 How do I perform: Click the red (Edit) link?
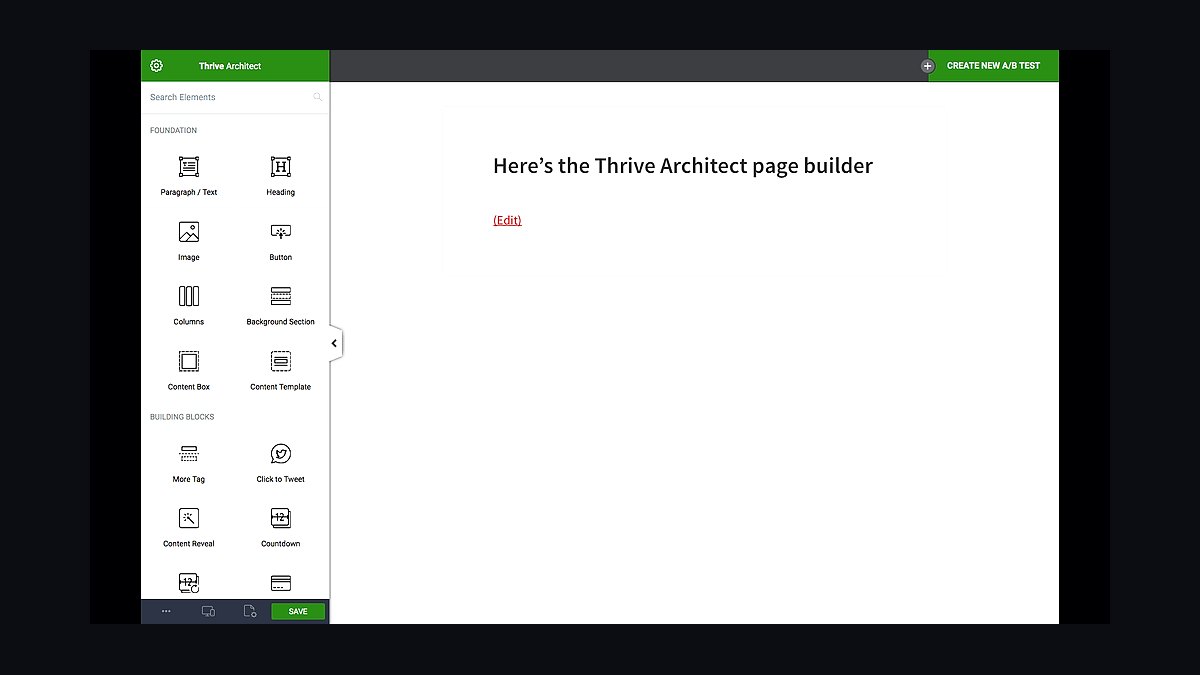507,220
